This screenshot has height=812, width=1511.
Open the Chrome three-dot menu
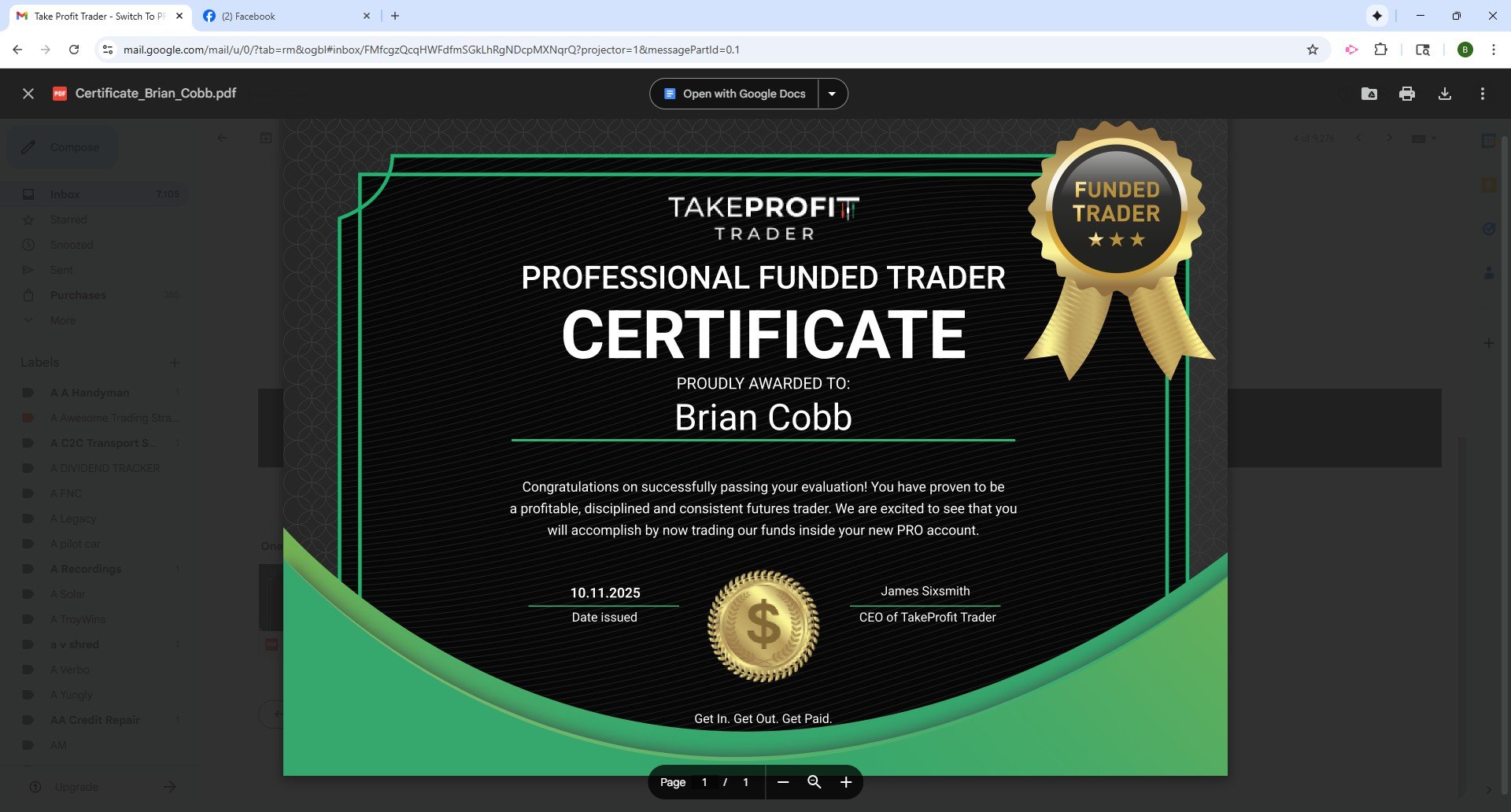tap(1494, 50)
